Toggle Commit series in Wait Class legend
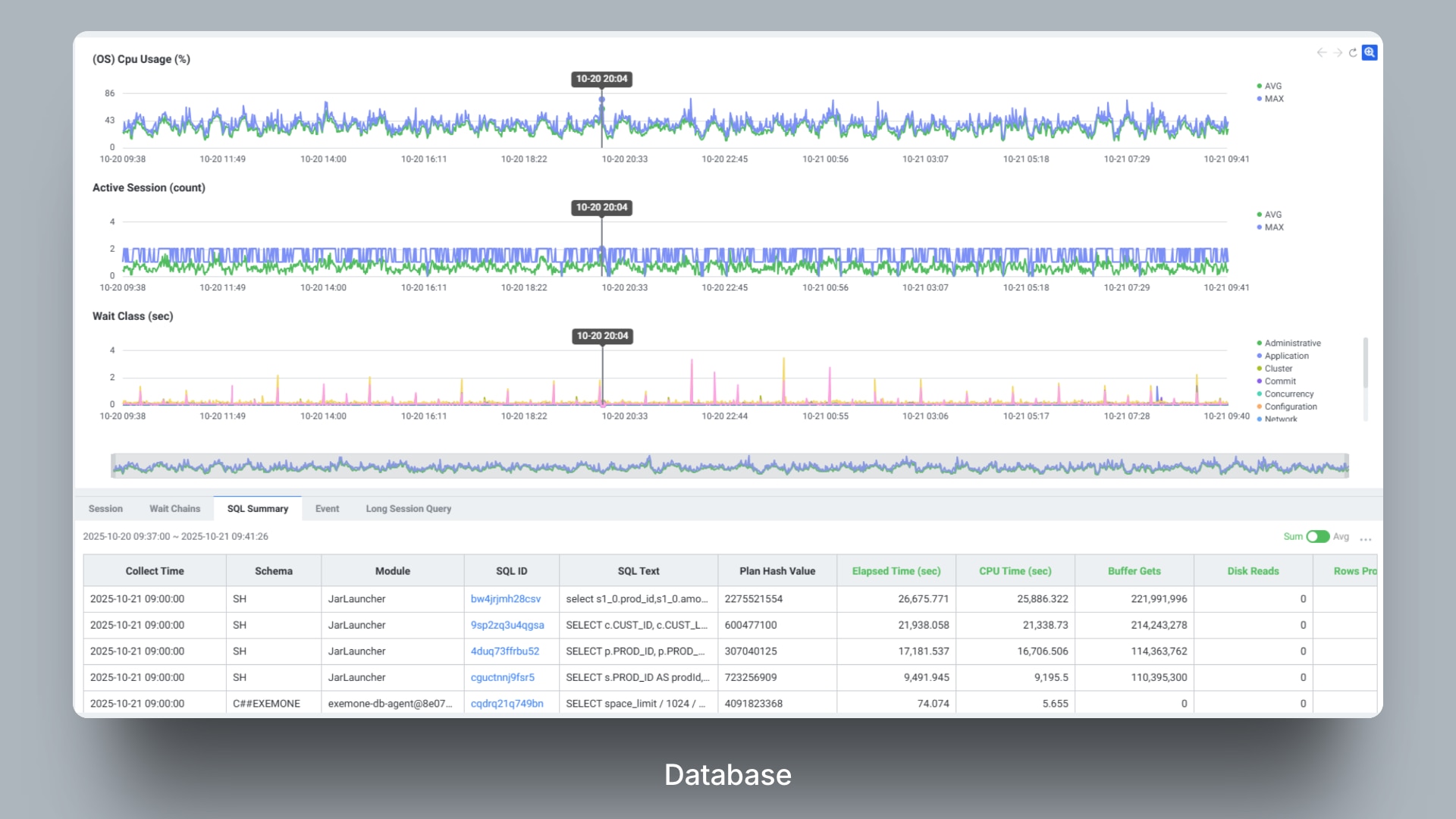This screenshot has width=1456, height=819. 1280,381
